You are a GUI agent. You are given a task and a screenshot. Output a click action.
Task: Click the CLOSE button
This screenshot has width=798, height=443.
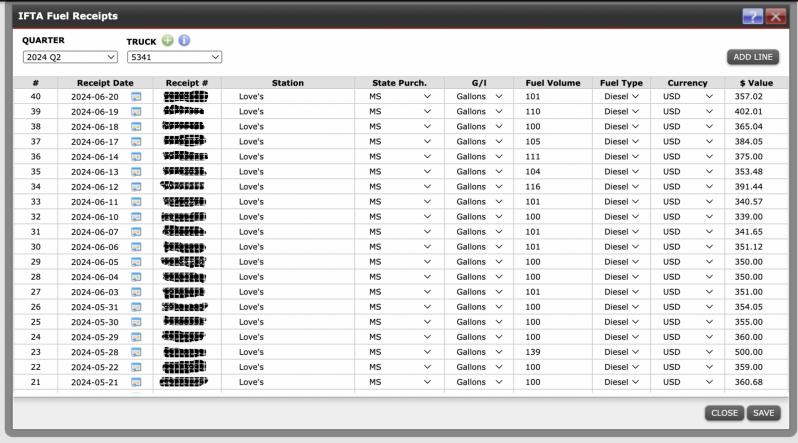point(724,413)
